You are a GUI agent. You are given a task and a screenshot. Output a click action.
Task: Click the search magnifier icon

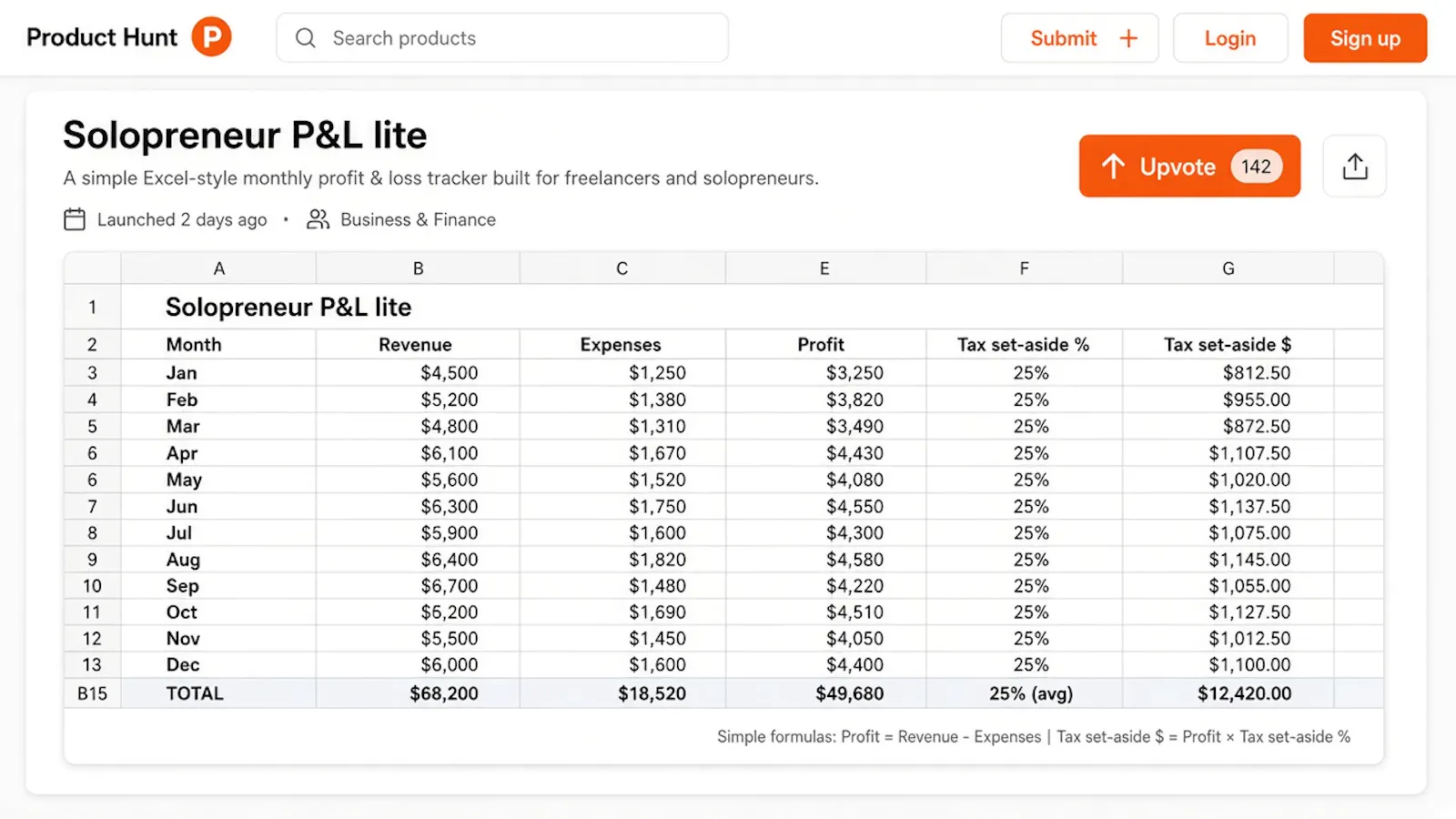[x=306, y=38]
